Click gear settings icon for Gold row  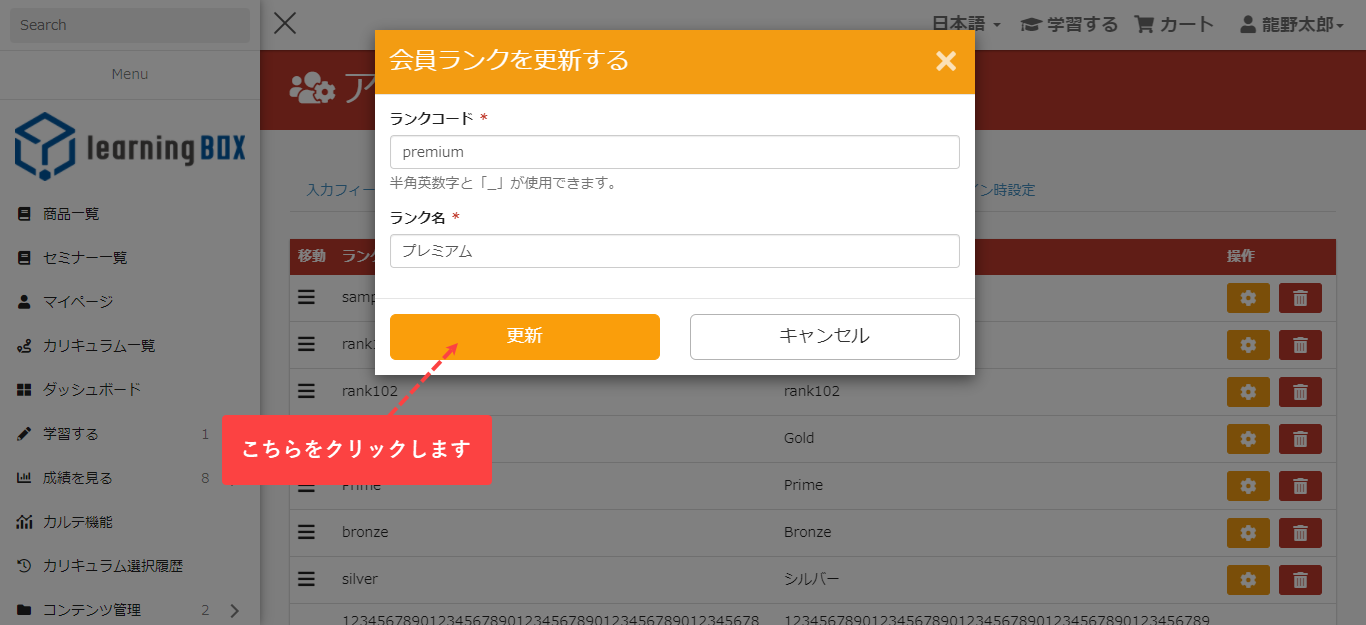pos(1248,438)
